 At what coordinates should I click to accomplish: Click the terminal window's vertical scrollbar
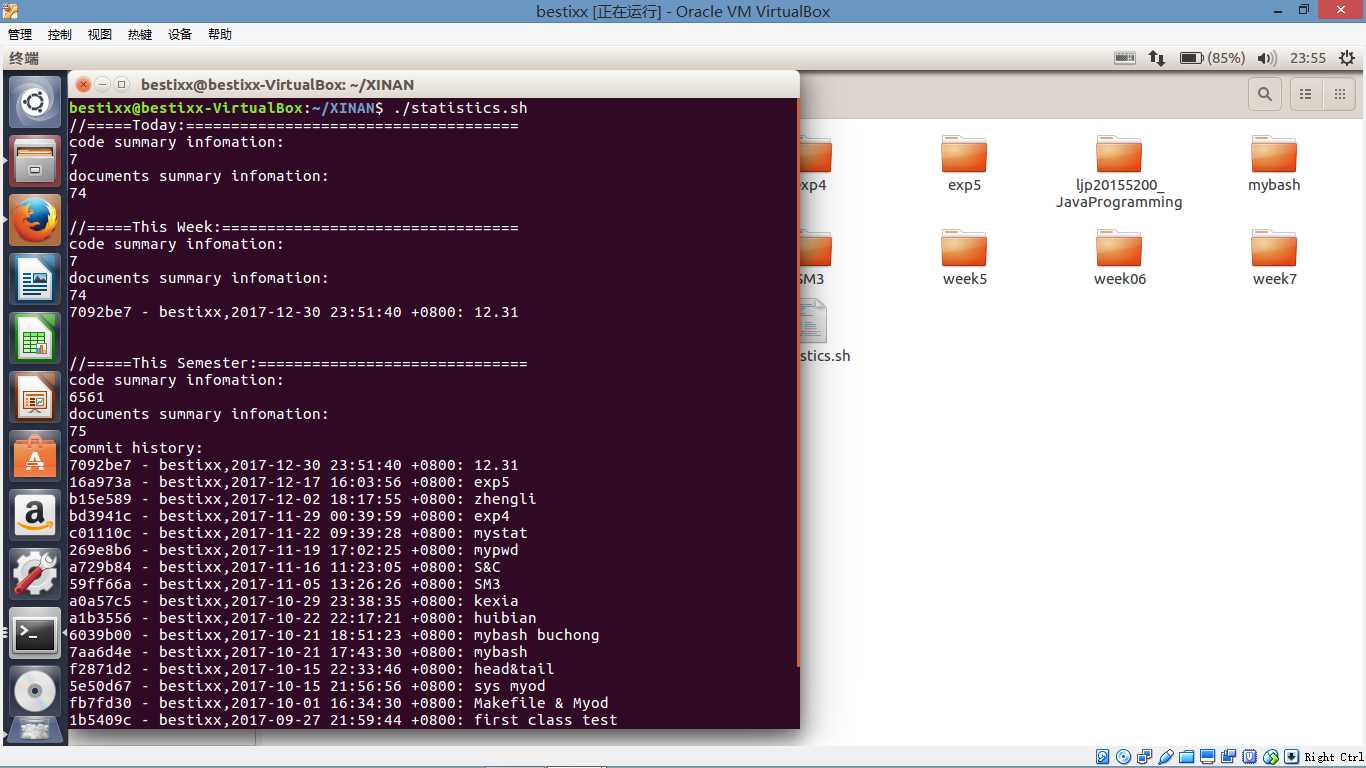pos(796,383)
